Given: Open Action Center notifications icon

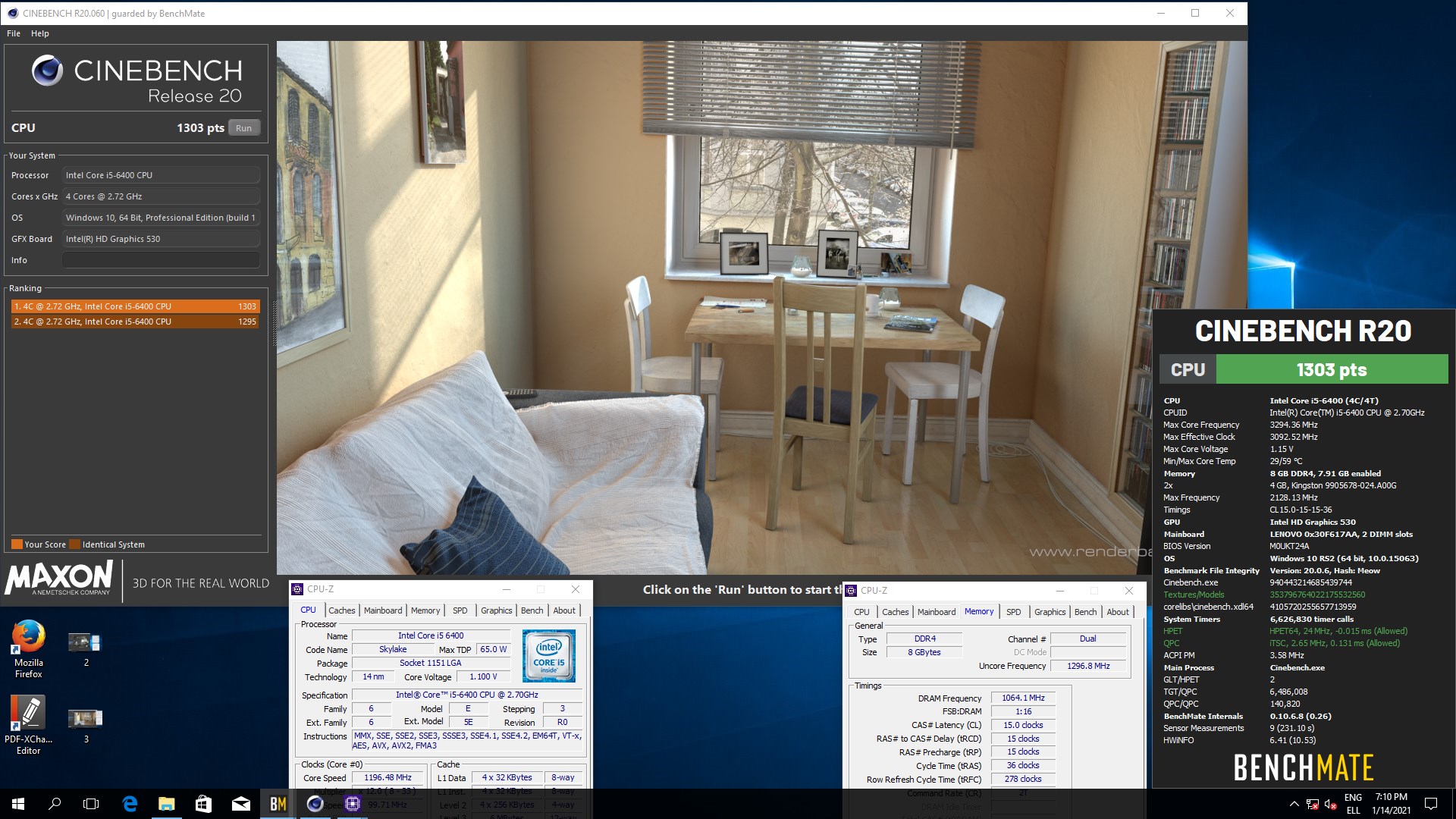Looking at the screenshot, I should coord(1431,804).
